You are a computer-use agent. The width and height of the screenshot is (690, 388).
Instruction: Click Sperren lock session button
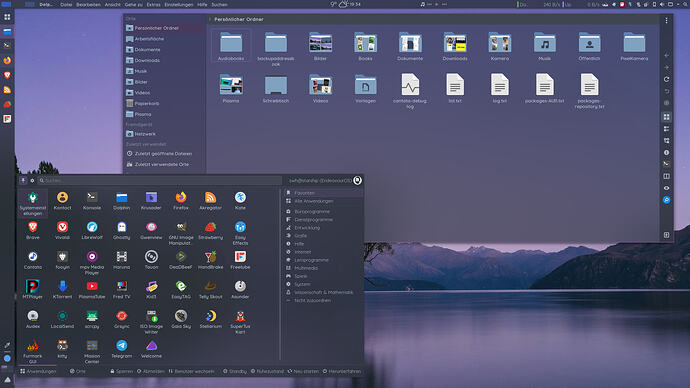[x=121, y=371]
